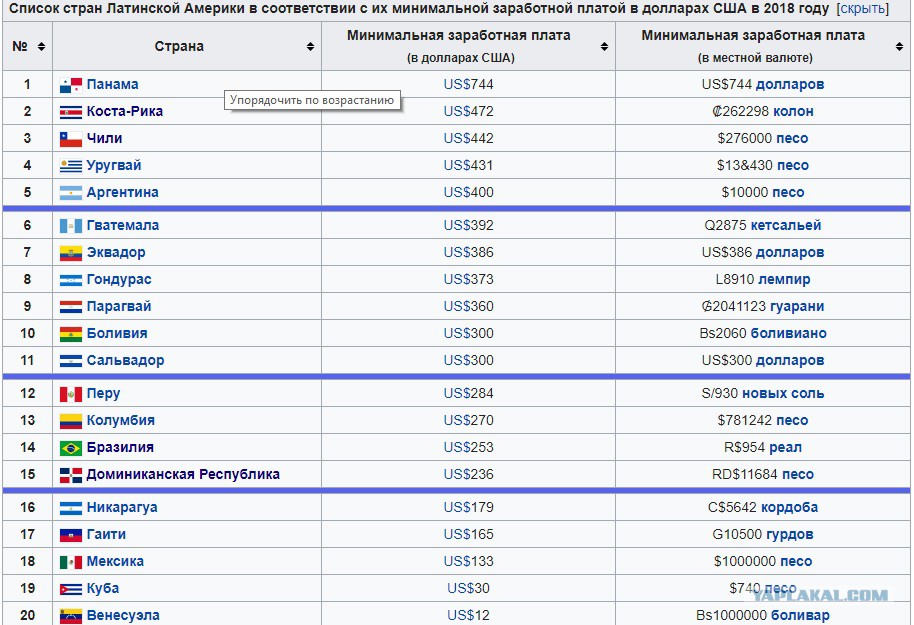
Task: Open the Доминиканская Республика link
Action: pyautogui.click(x=183, y=474)
